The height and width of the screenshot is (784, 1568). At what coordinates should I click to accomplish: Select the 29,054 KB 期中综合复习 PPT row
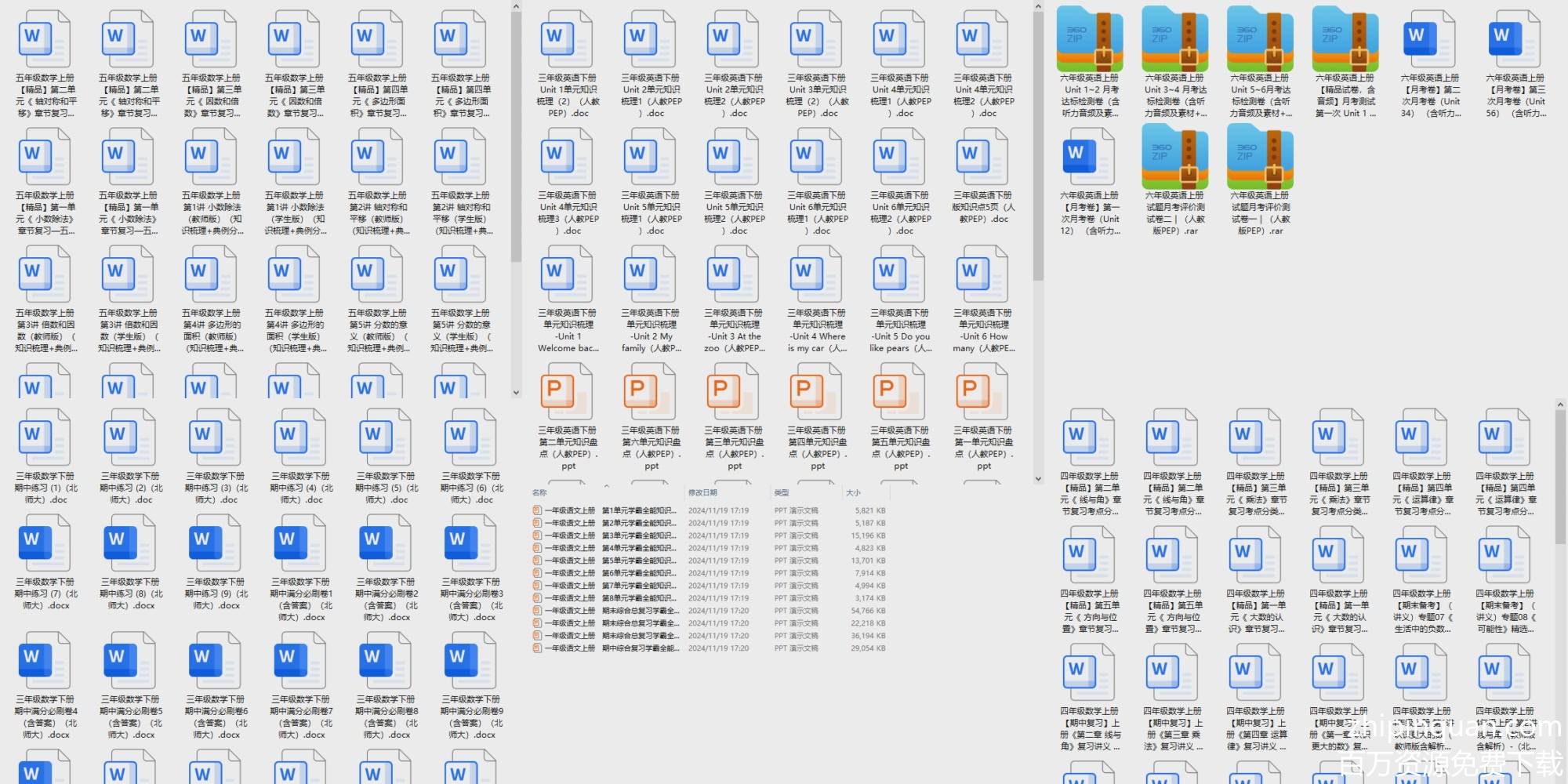612,648
